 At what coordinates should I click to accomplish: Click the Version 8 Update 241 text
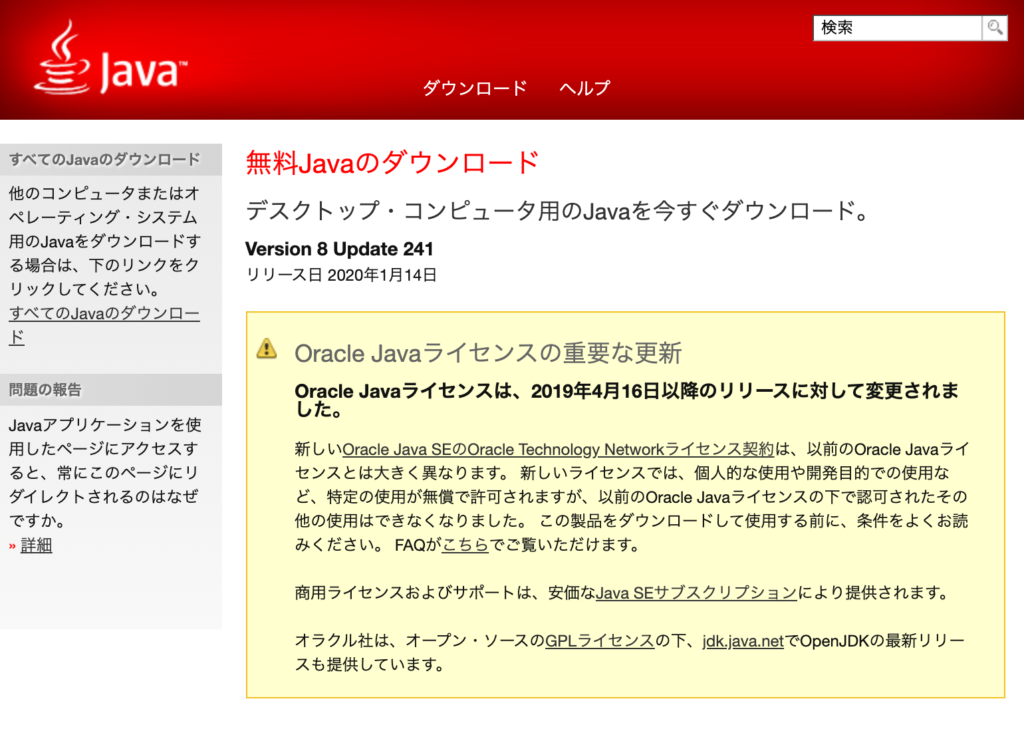coord(339,249)
